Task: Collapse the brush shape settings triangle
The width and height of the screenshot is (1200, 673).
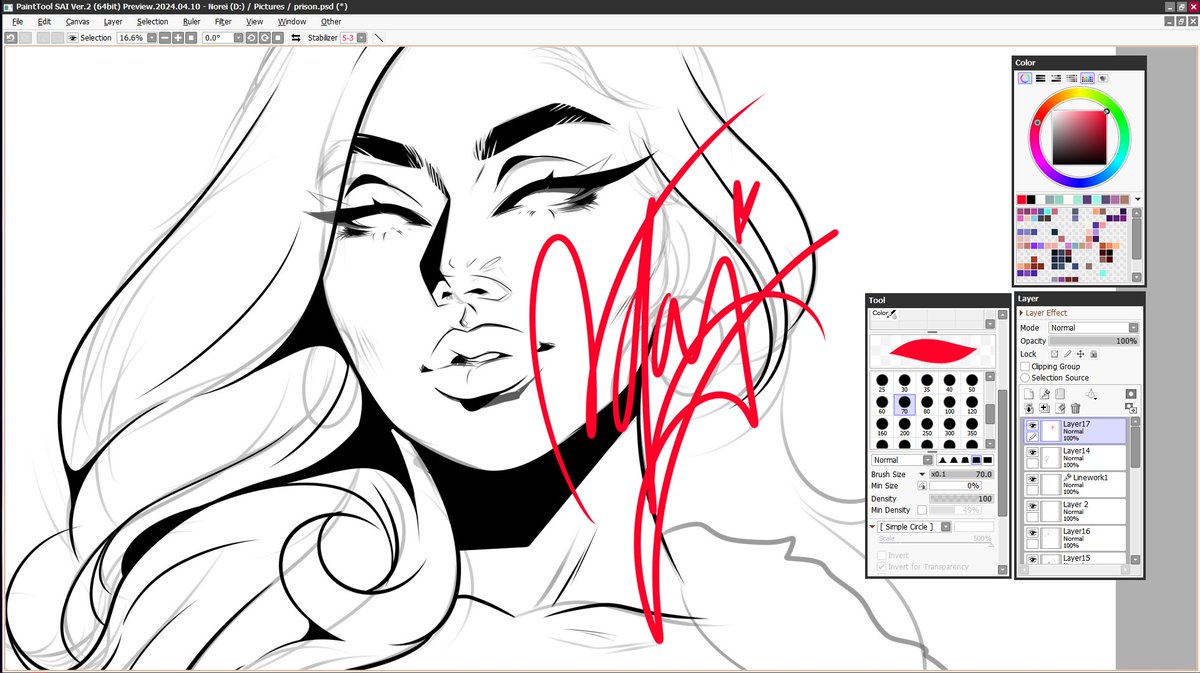Action: pos(872,526)
